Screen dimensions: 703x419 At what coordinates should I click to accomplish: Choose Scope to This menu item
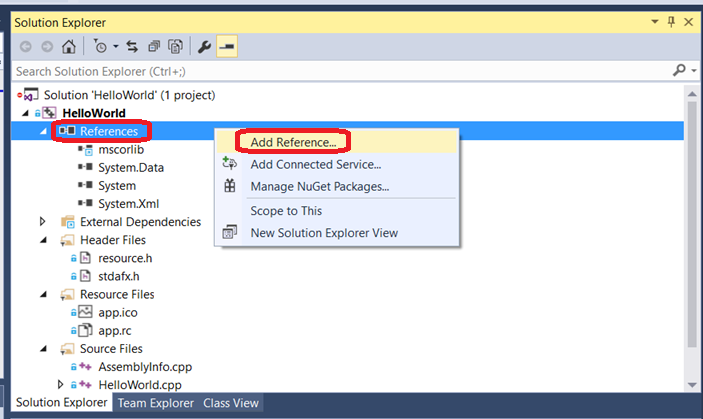point(337,211)
